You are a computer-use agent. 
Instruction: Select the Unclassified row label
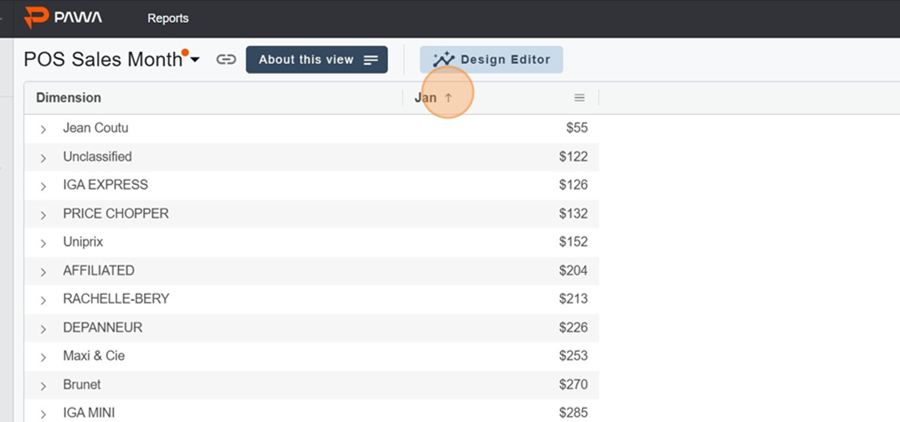point(98,156)
